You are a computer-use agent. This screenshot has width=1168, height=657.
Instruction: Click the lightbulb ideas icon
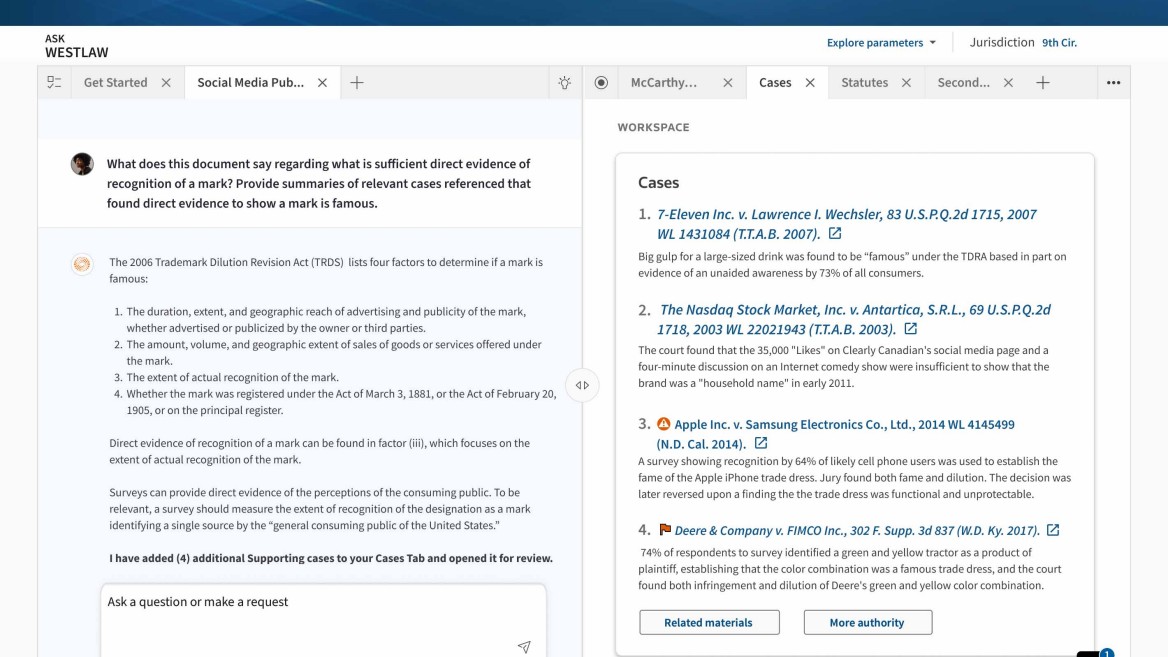565,83
